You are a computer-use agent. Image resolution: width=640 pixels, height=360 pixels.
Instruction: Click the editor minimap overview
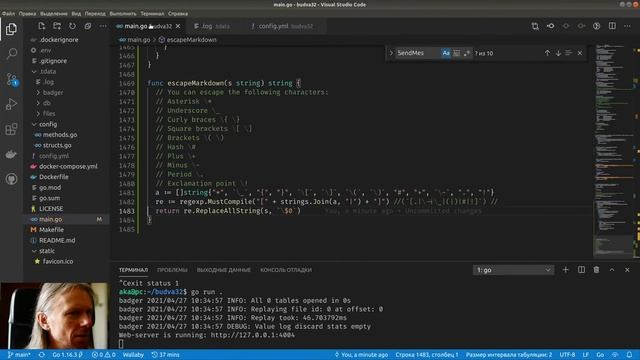click(x=613, y=151)
